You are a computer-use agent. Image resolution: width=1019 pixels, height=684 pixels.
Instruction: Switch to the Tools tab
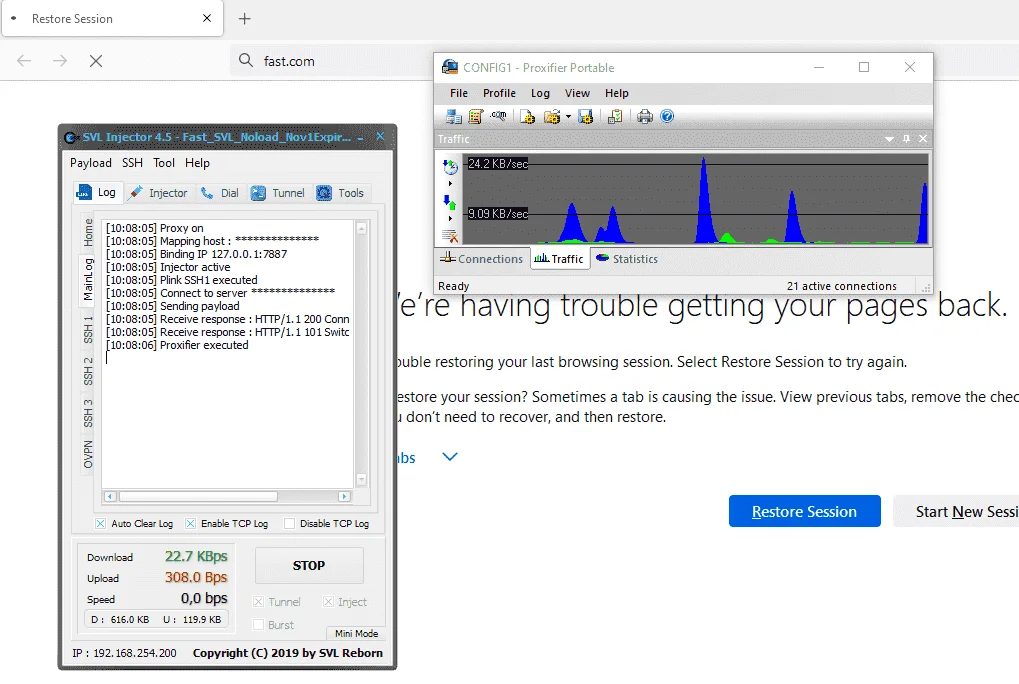341,193
